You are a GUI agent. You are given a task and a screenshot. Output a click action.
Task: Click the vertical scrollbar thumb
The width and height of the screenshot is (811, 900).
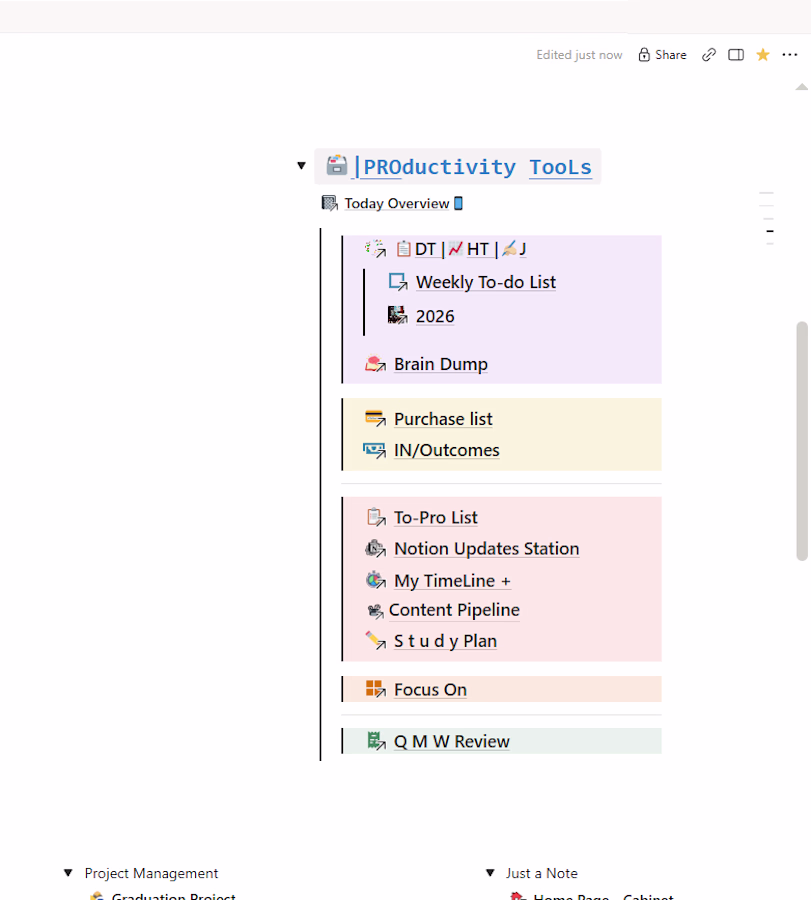click(802, 441)
